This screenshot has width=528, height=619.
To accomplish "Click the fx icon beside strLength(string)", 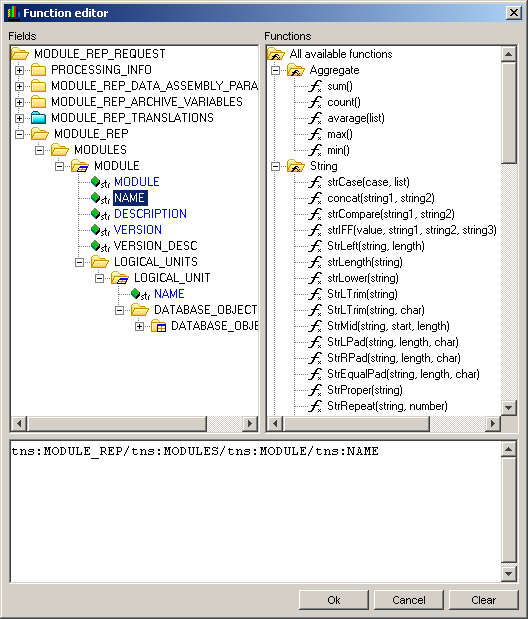I will click(x=315, y=262).
